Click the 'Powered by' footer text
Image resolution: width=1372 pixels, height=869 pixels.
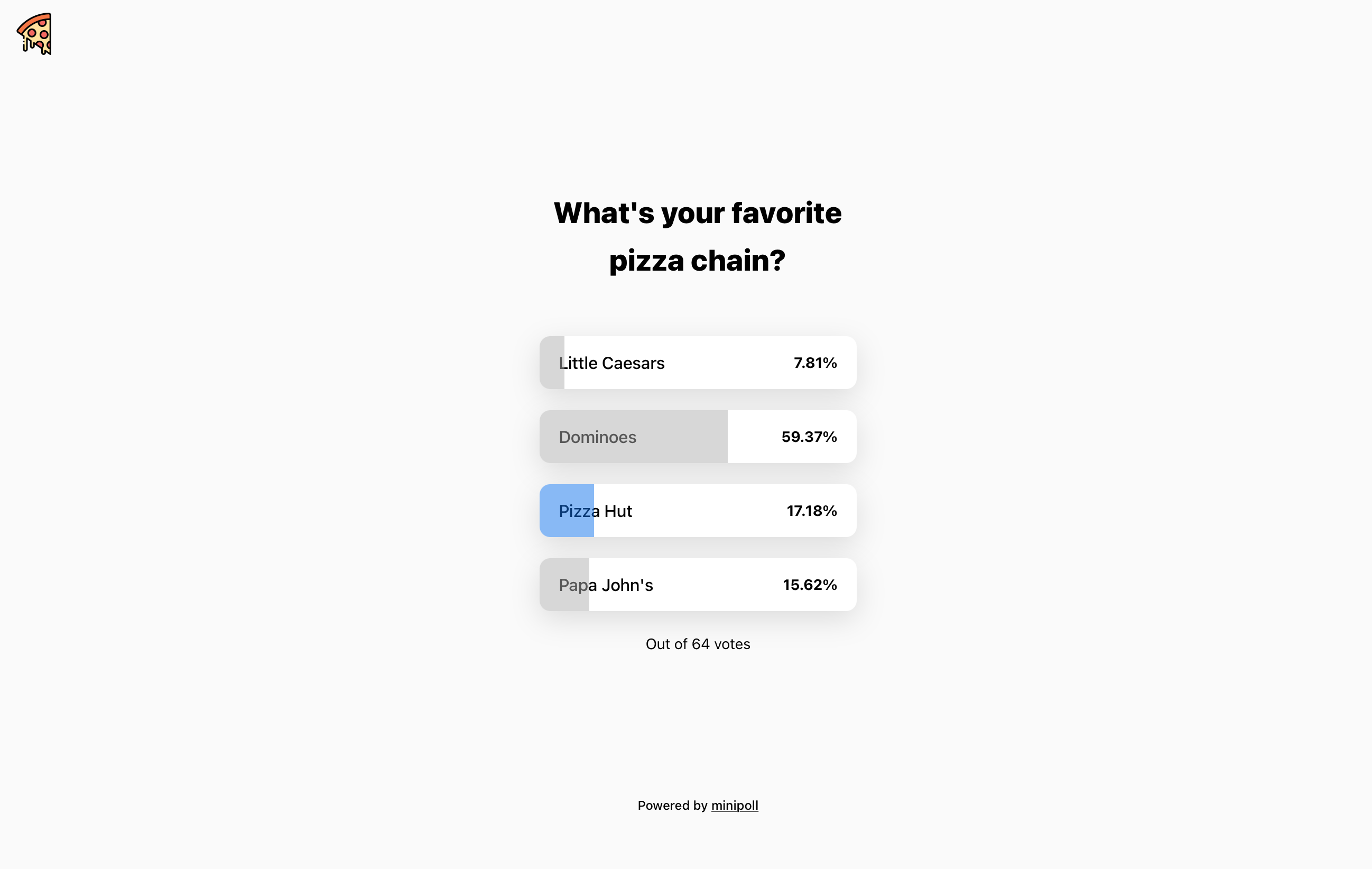[x=673, y=805]
